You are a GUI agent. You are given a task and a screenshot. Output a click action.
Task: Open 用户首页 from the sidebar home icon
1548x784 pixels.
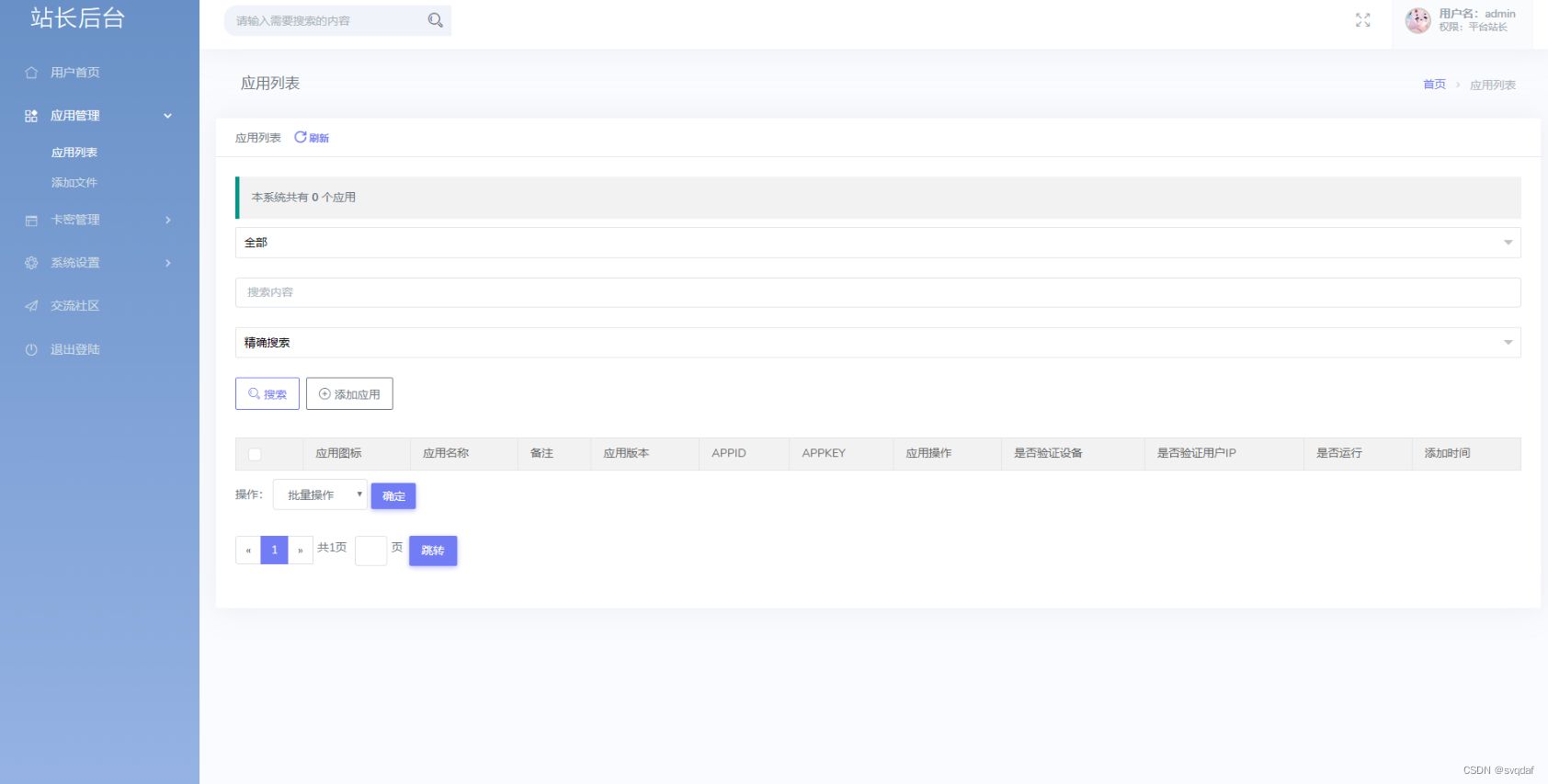coord(31,73)
